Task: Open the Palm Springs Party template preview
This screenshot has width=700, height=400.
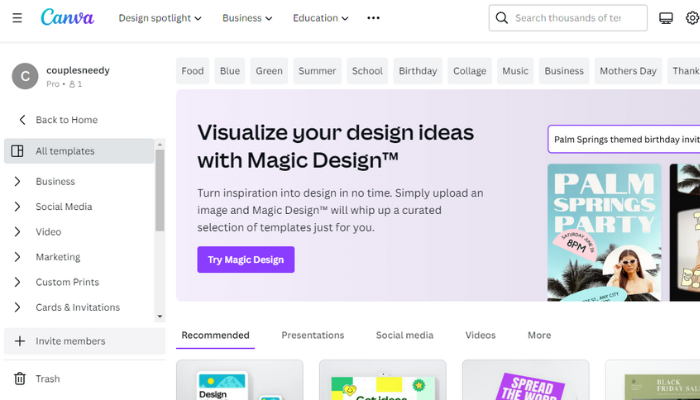Action: (604, 232)
